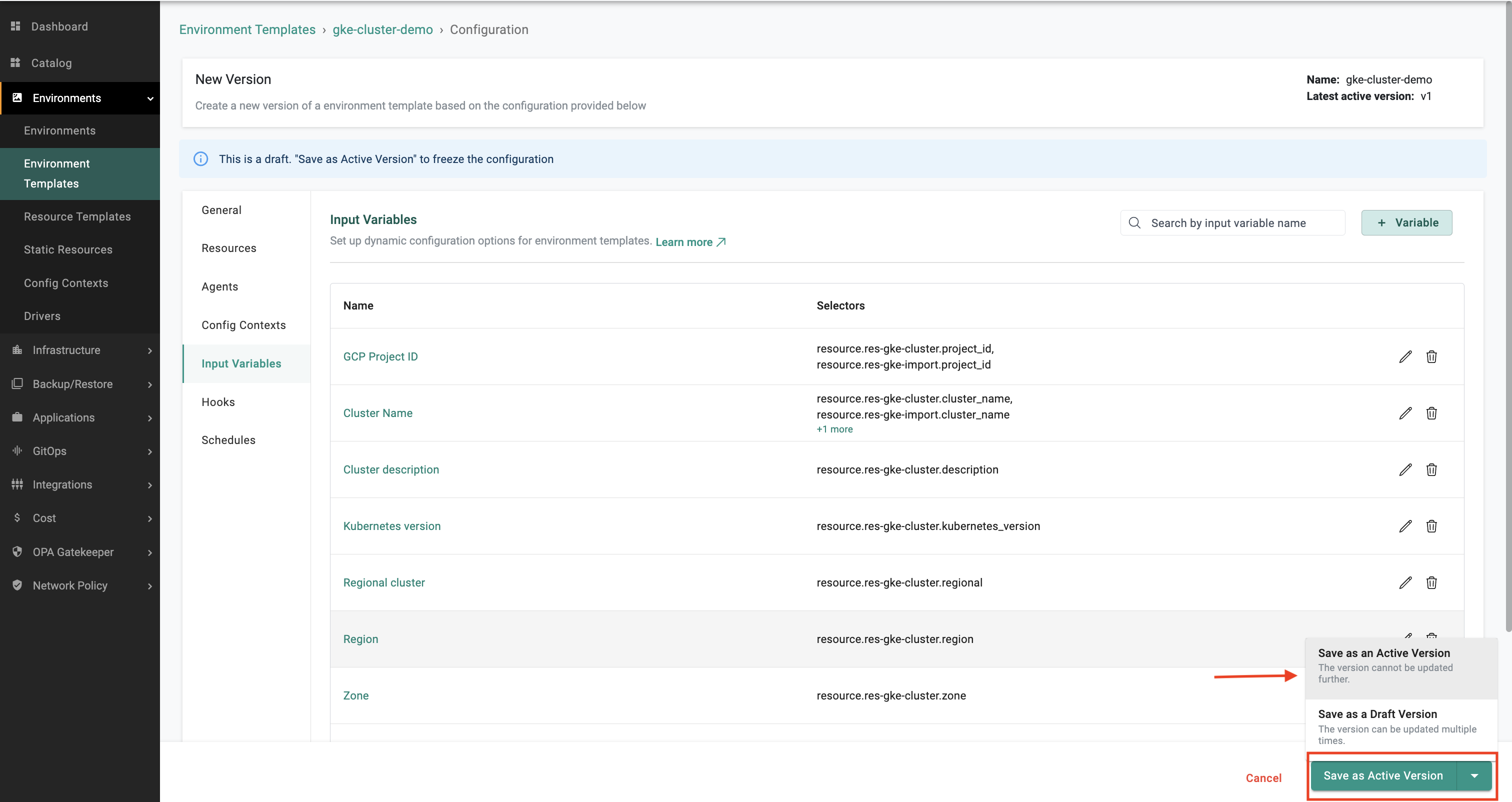Expand the Applications menu chevron
The image size is (1512, 802).
click(x=150, y=418)
